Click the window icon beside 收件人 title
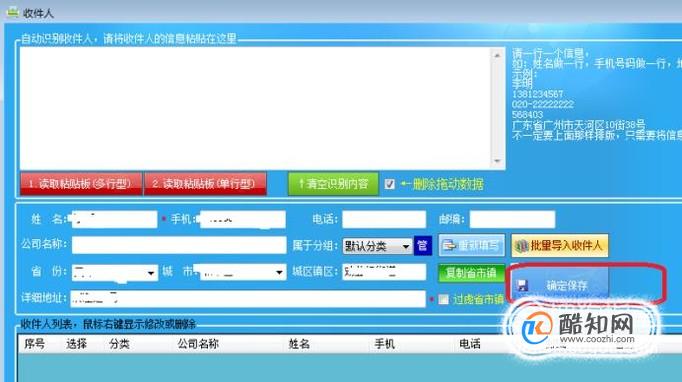The height and width of the screenshot is (382, 682). coord(13,12)
